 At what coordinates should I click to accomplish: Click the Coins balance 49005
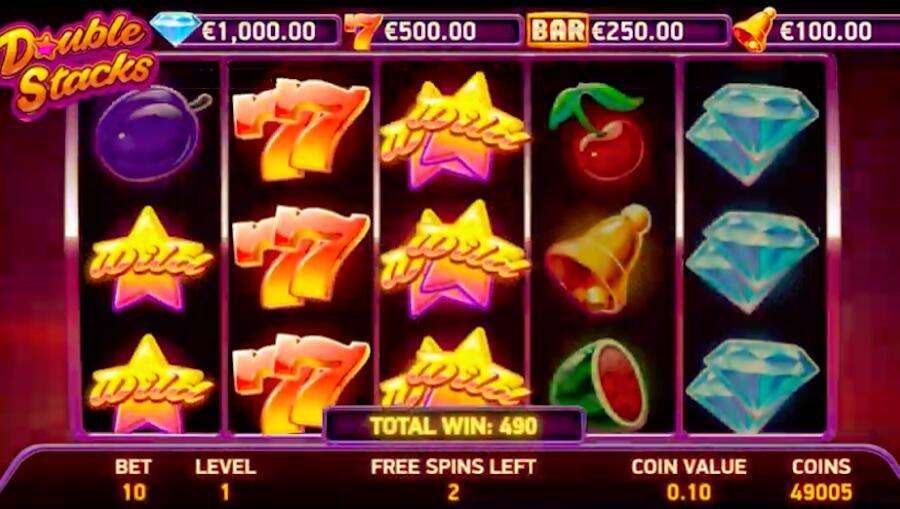pos(821,492)
